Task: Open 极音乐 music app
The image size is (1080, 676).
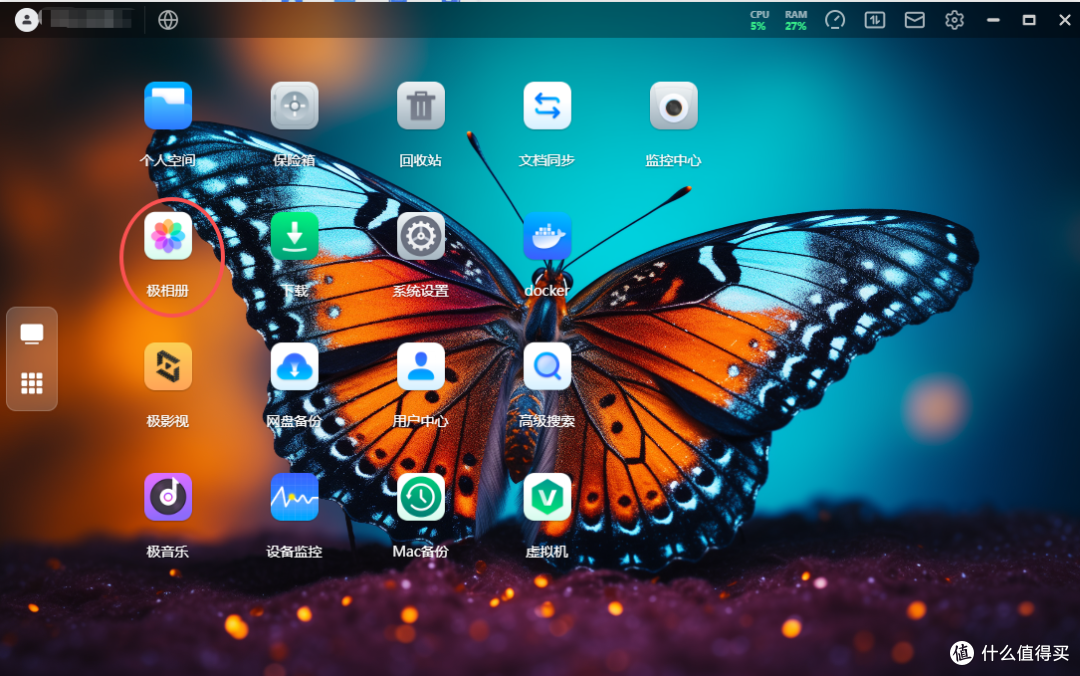Action: pos(168,497)
